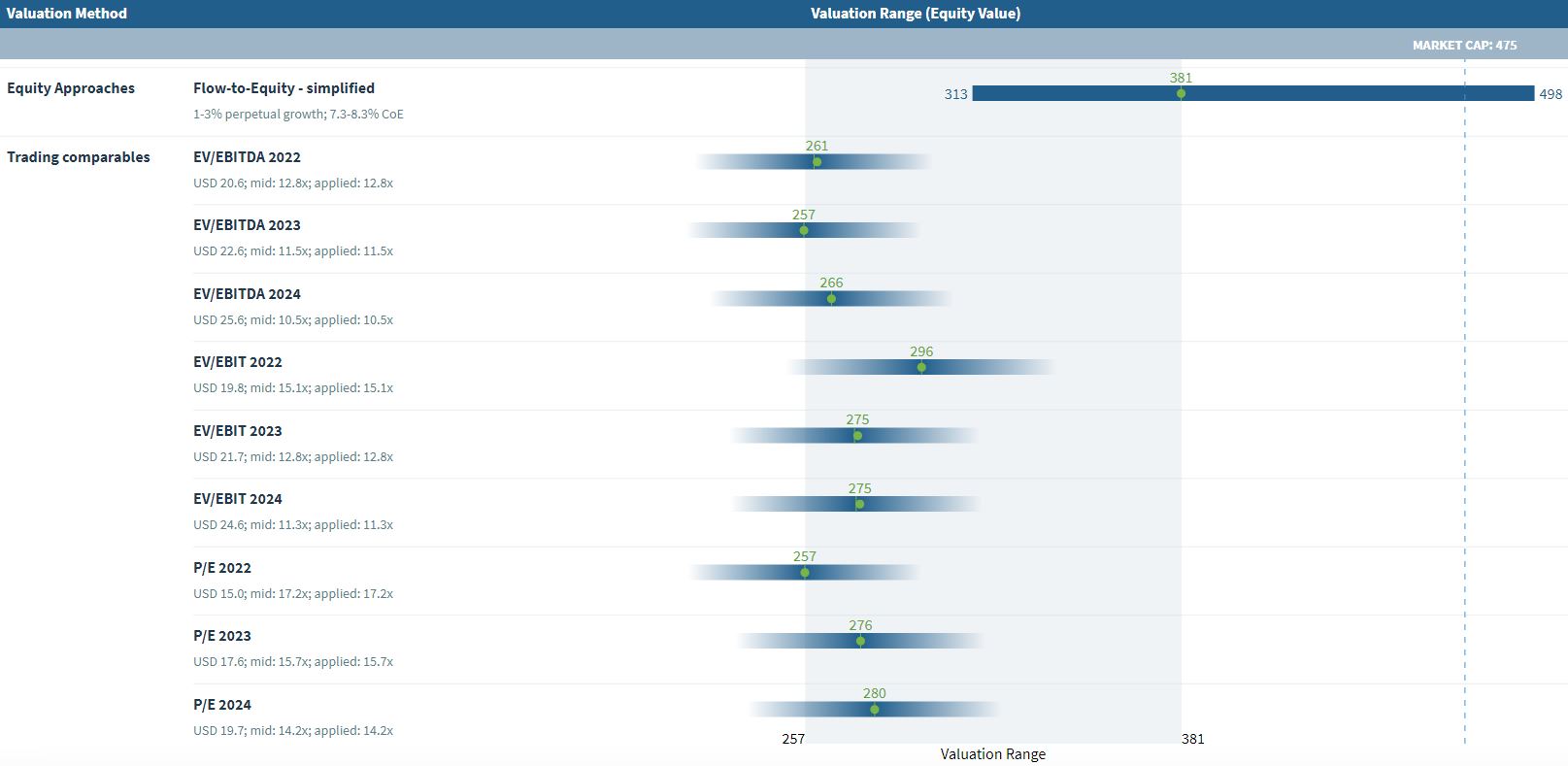
Task: Click the Equity Approaches category label
Action: (x=71, y=88)
